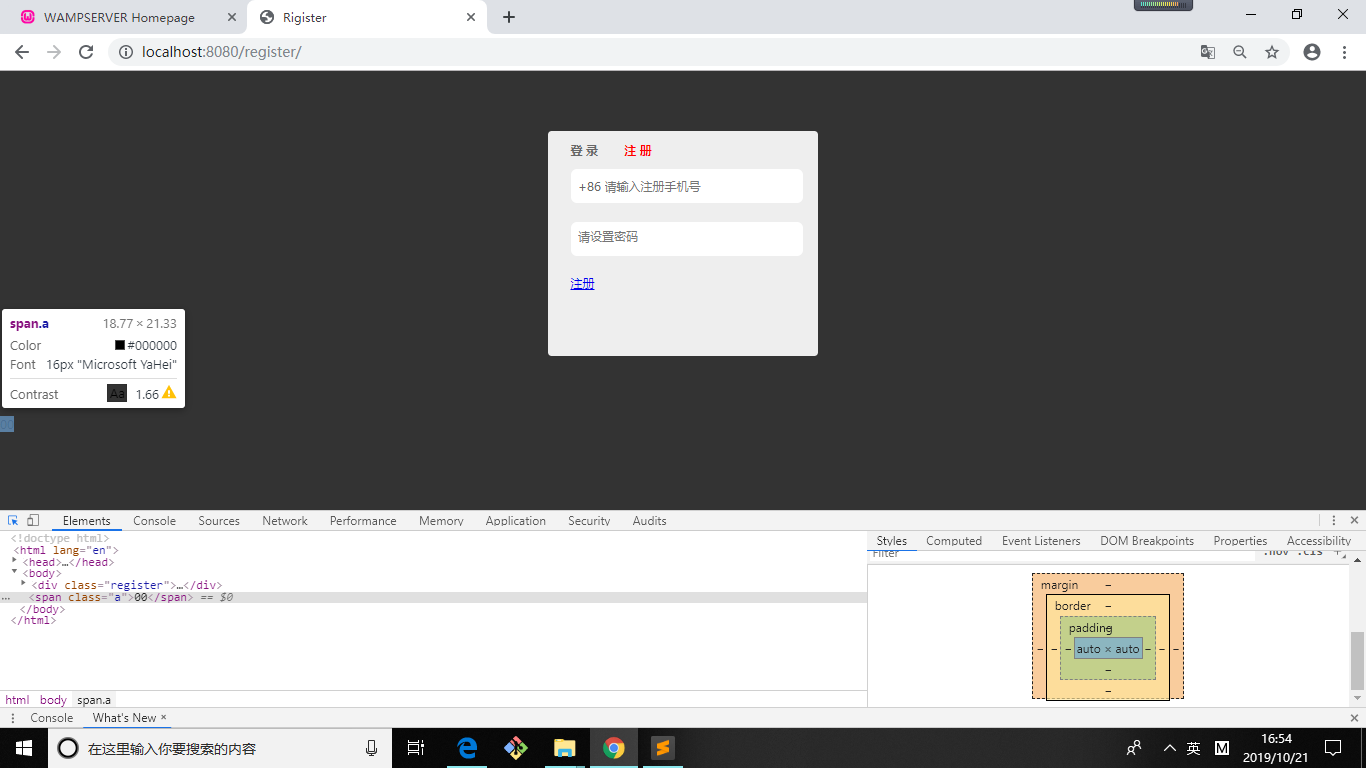
Task: Open DevTools customize three-dot menu
Action: 1334,520
